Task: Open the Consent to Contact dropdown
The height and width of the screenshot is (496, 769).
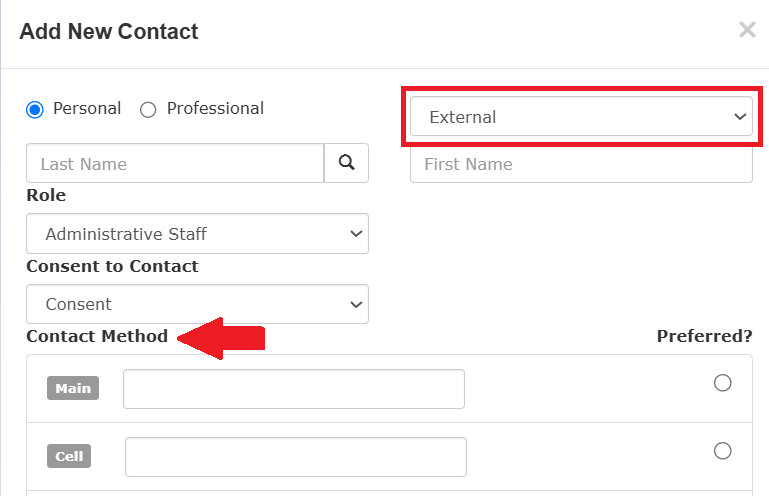Action: (197, 304)
